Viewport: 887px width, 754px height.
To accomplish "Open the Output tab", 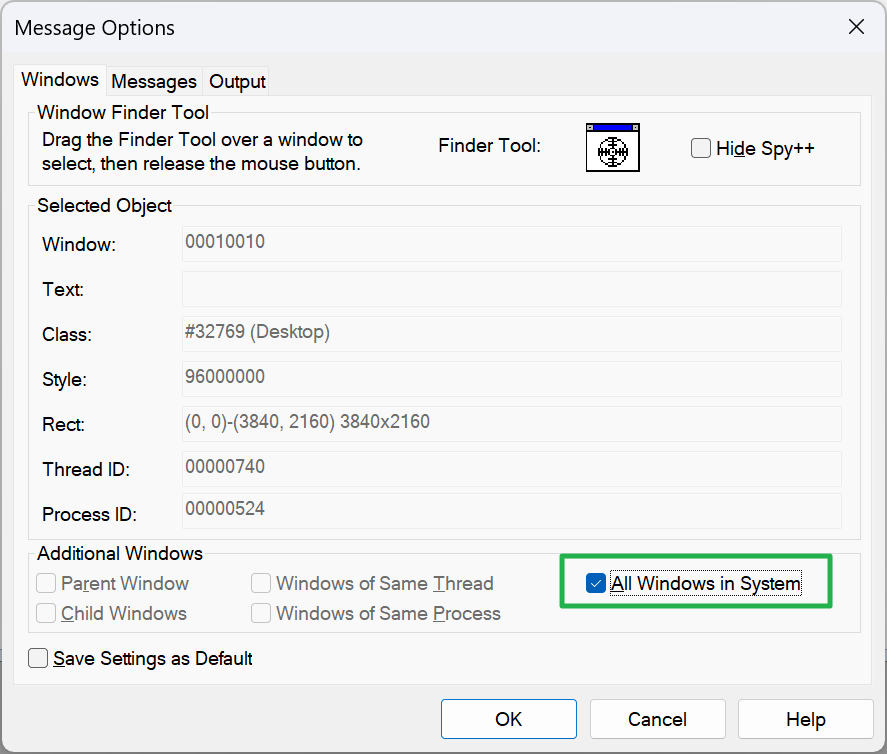I will pyautogui.click(x=236, y=81).
